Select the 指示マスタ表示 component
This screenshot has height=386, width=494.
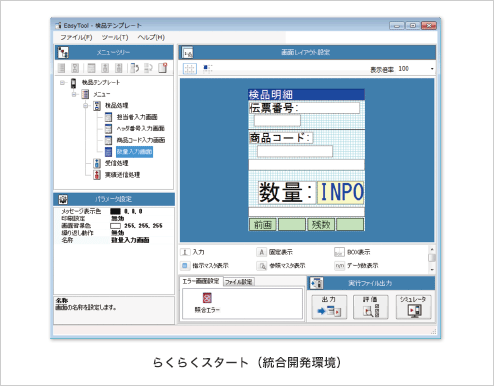click(x=205, y=266)
